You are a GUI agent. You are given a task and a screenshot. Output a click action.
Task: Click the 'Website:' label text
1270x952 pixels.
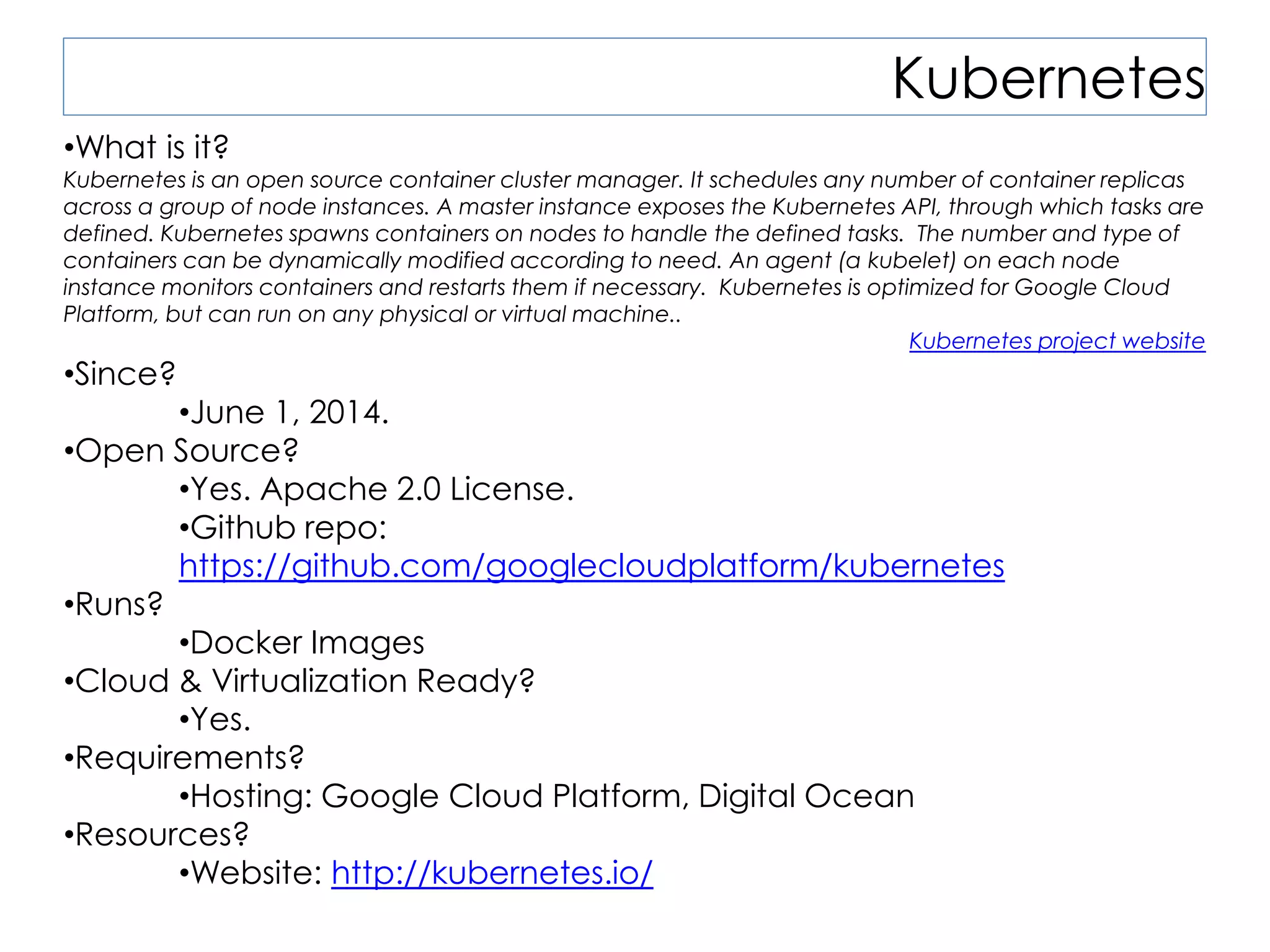(251, 873)
